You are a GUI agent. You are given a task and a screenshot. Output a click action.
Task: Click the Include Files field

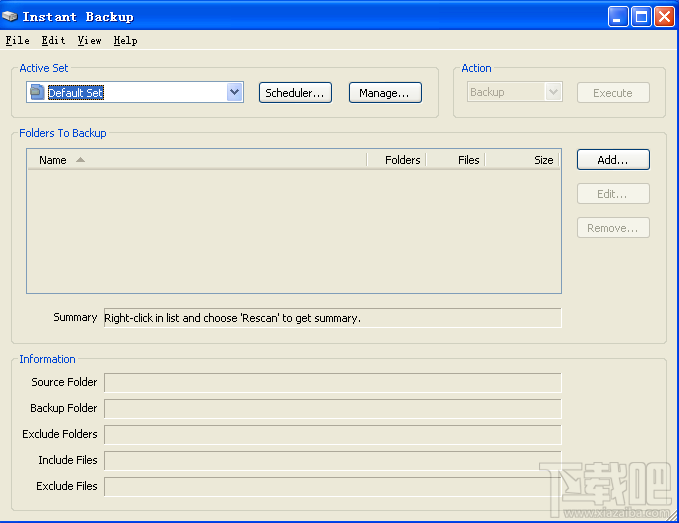point(333,461)
